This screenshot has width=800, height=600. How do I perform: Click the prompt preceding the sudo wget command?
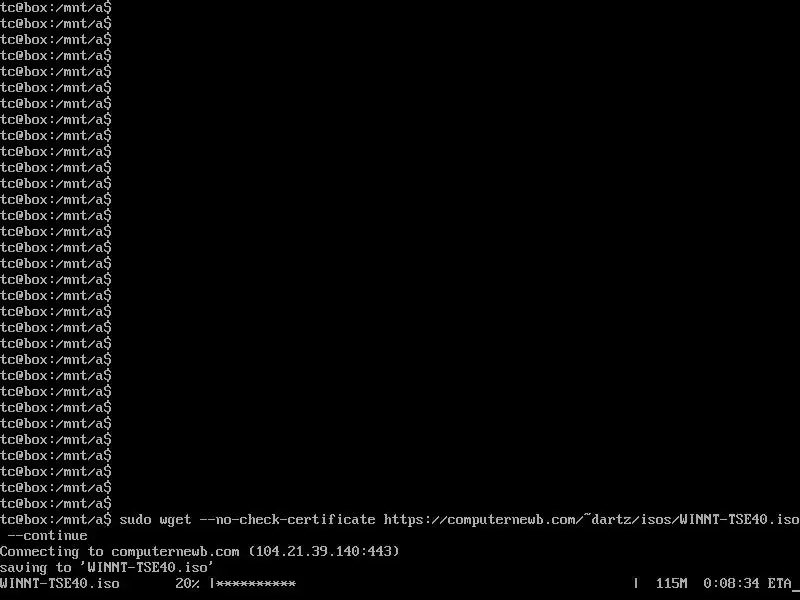click(x=56, y=519)
